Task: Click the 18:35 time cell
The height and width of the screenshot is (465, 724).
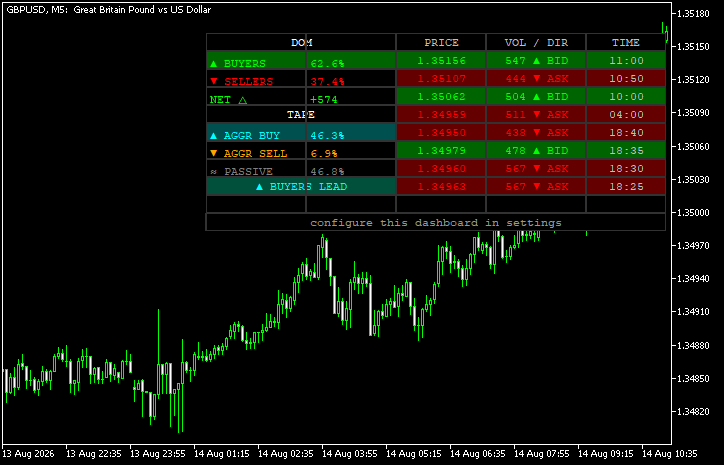Action: (626, 151)
